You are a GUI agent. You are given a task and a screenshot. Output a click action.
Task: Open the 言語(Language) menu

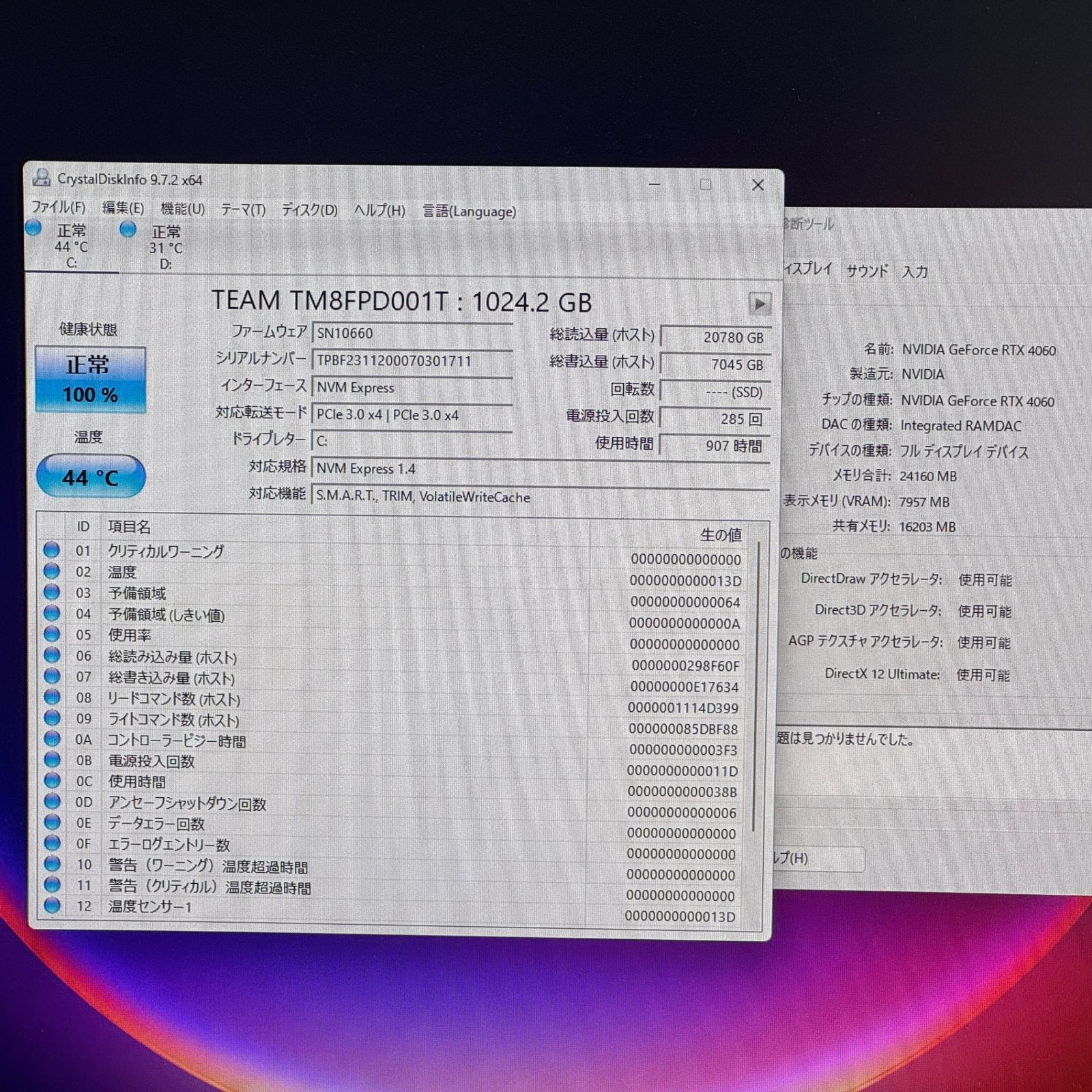click(470, 211)
